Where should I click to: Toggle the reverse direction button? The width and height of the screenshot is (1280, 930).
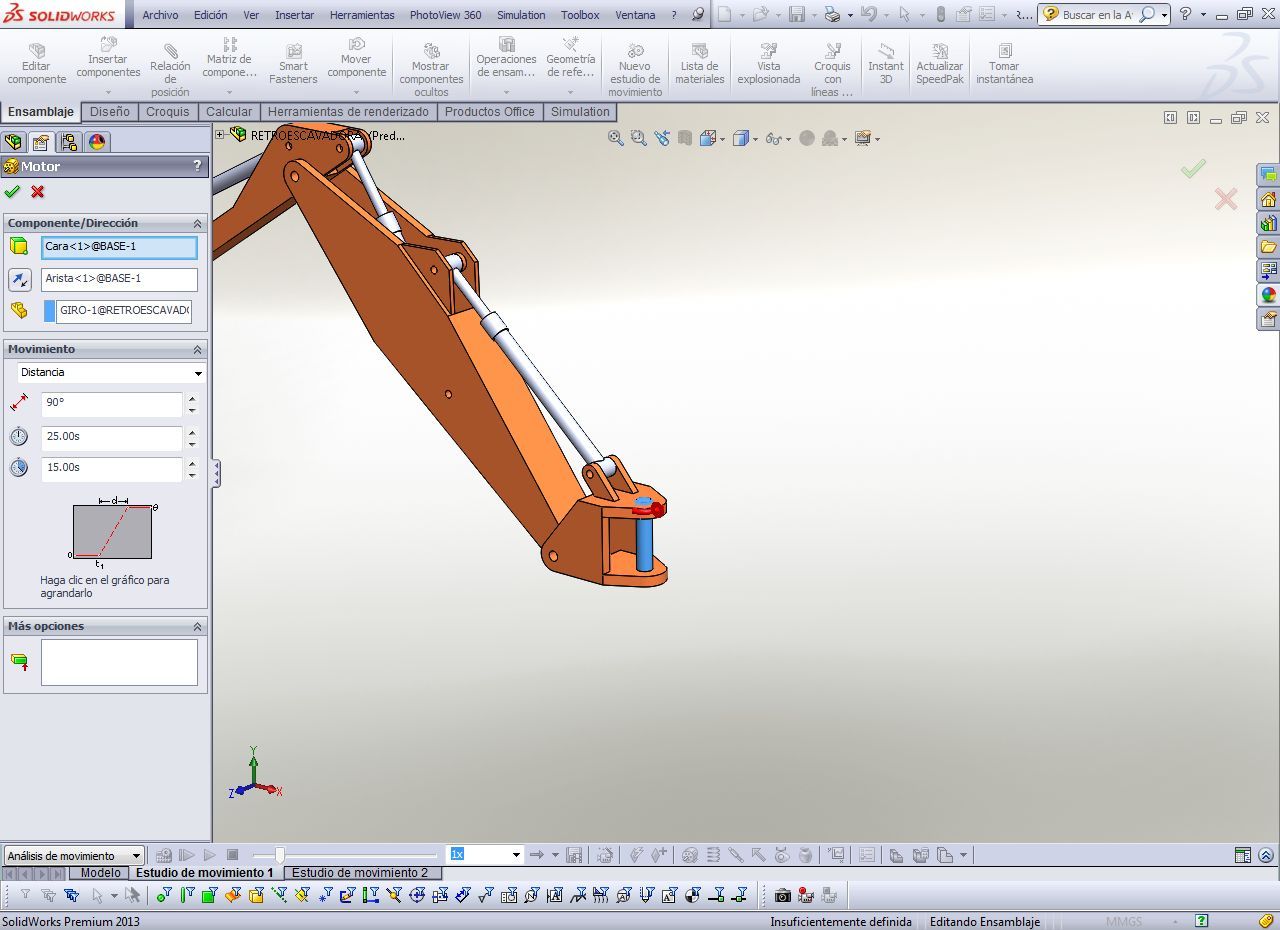click(20, 280)
